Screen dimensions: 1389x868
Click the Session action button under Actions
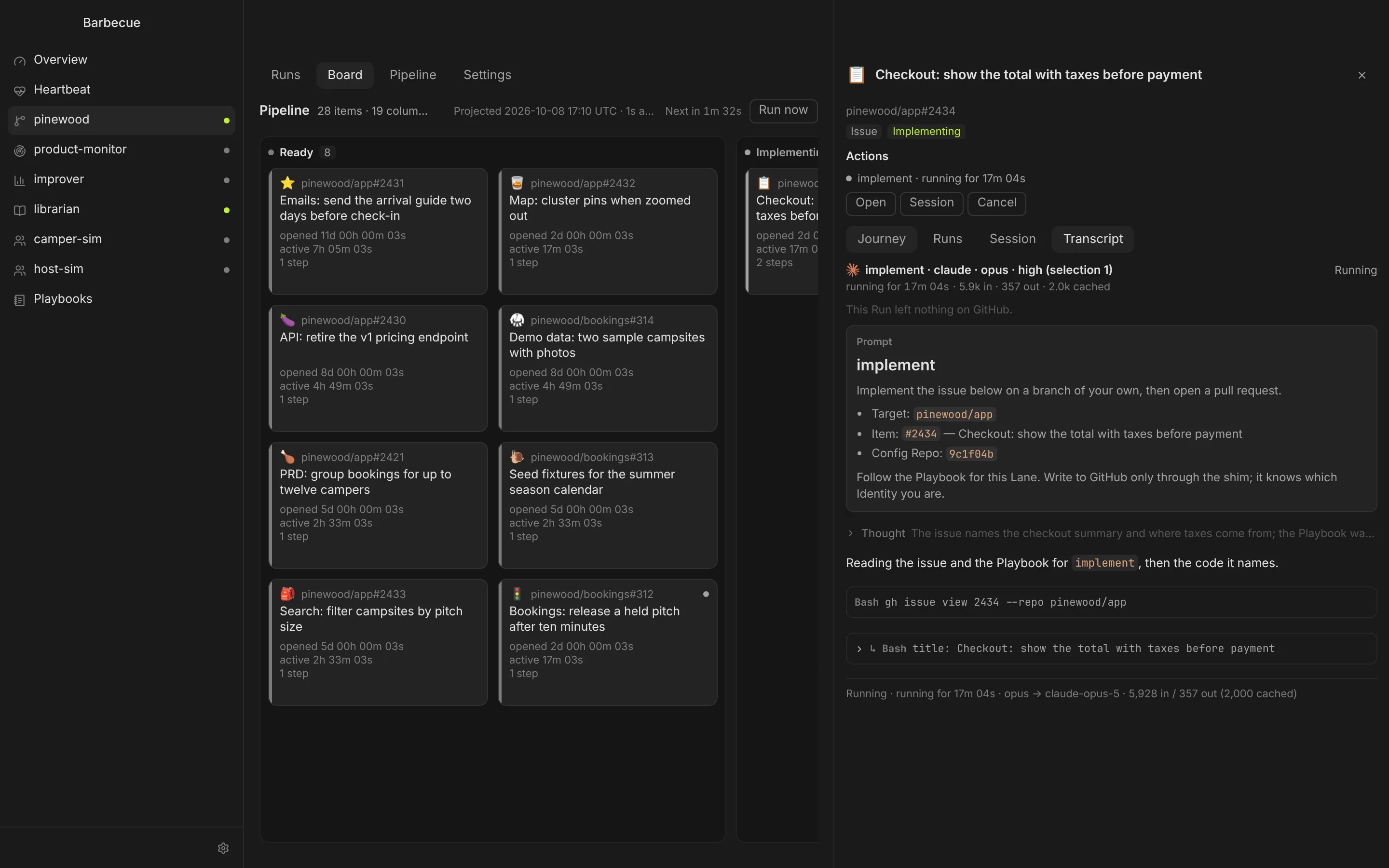[931, 203]
